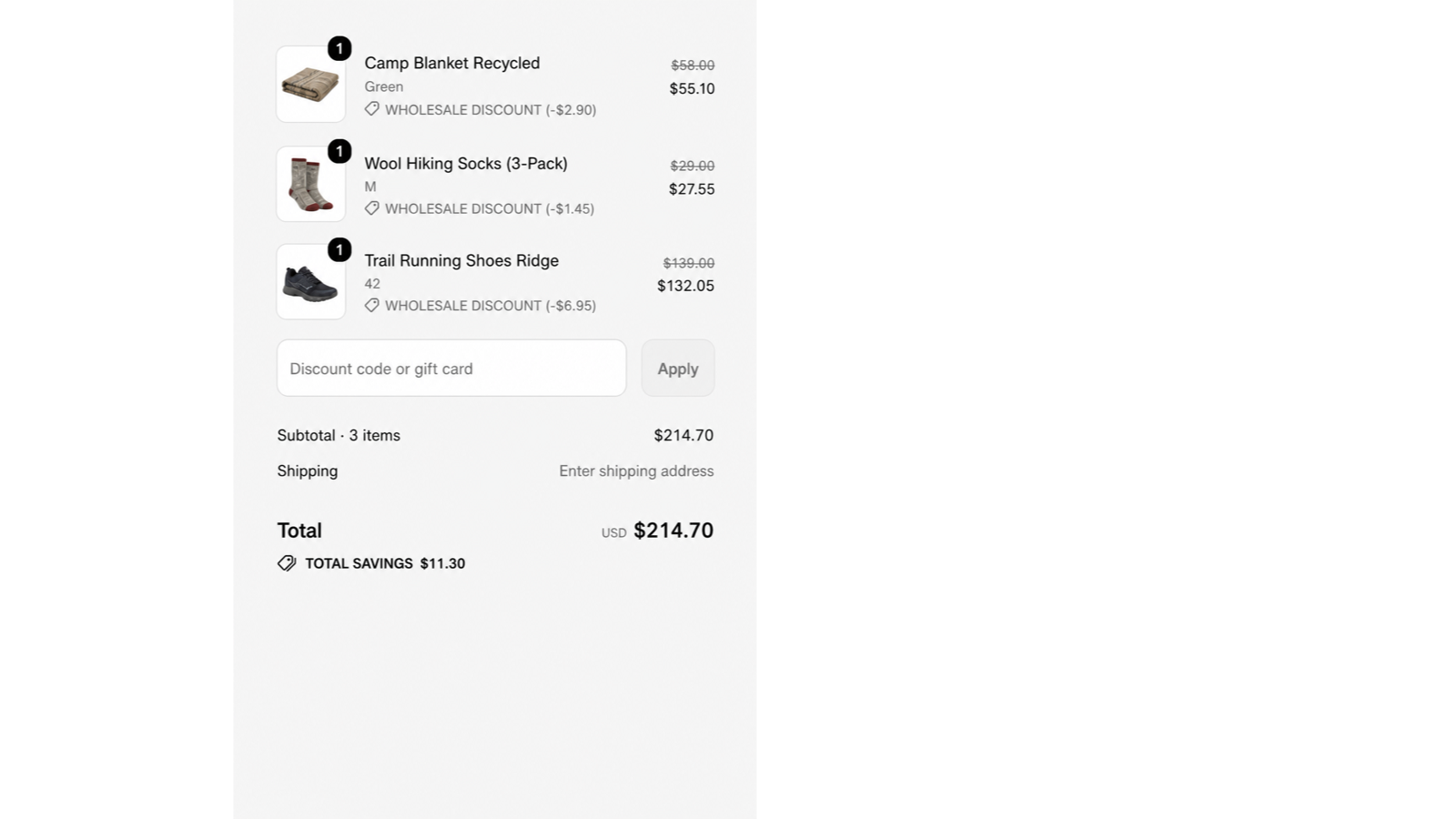Viewport: 1456px width, 819px height.
Task: Click the Total $214.70 amount
Action: coord(673,531)
